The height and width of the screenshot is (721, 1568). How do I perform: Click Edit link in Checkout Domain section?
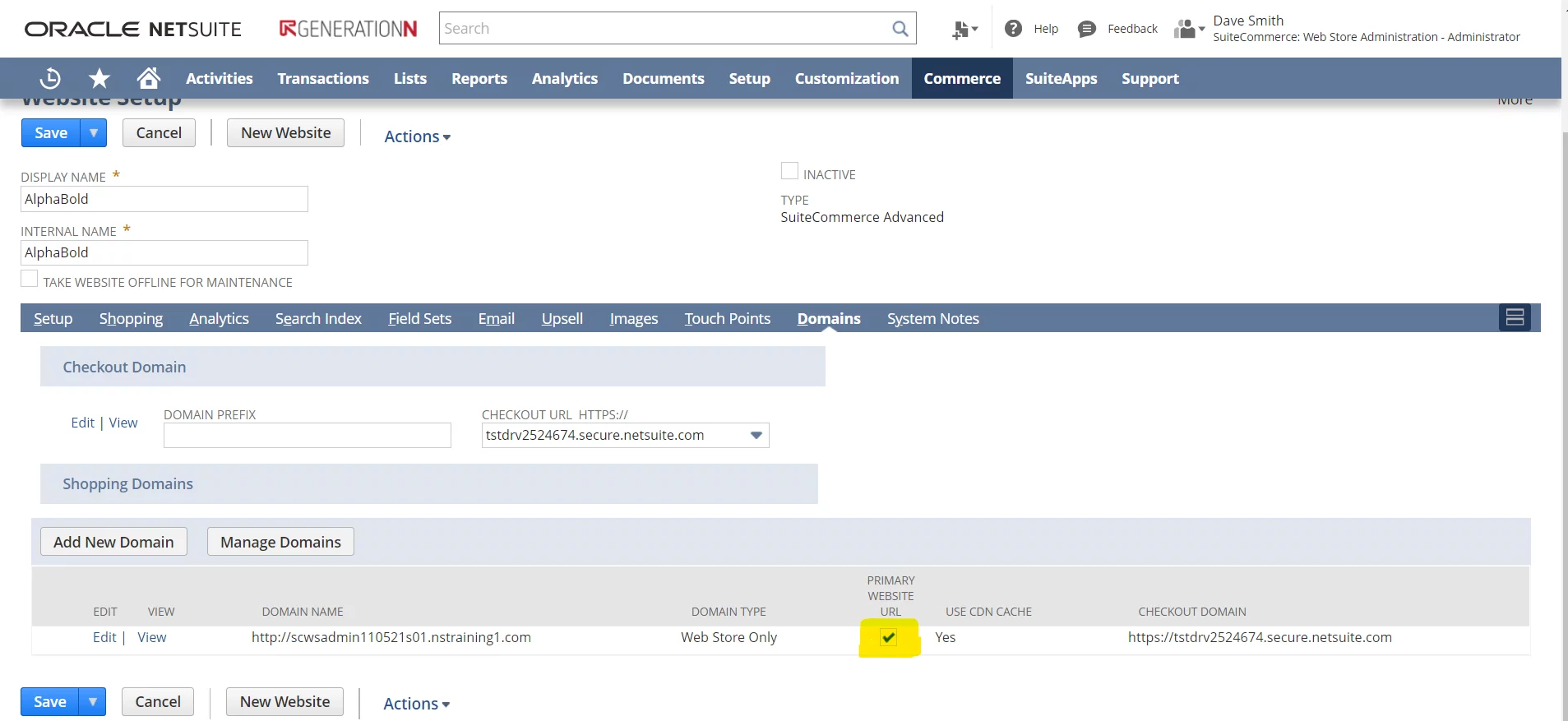pyautogui.click(x=83, y=423)
